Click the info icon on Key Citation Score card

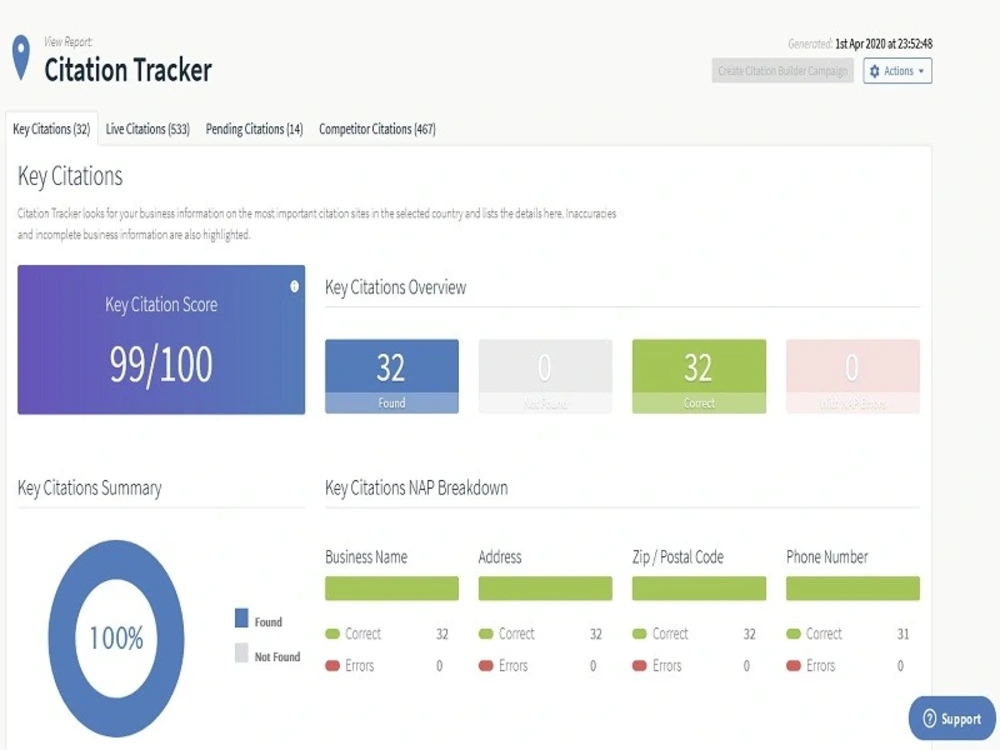(x=294, y=286)
